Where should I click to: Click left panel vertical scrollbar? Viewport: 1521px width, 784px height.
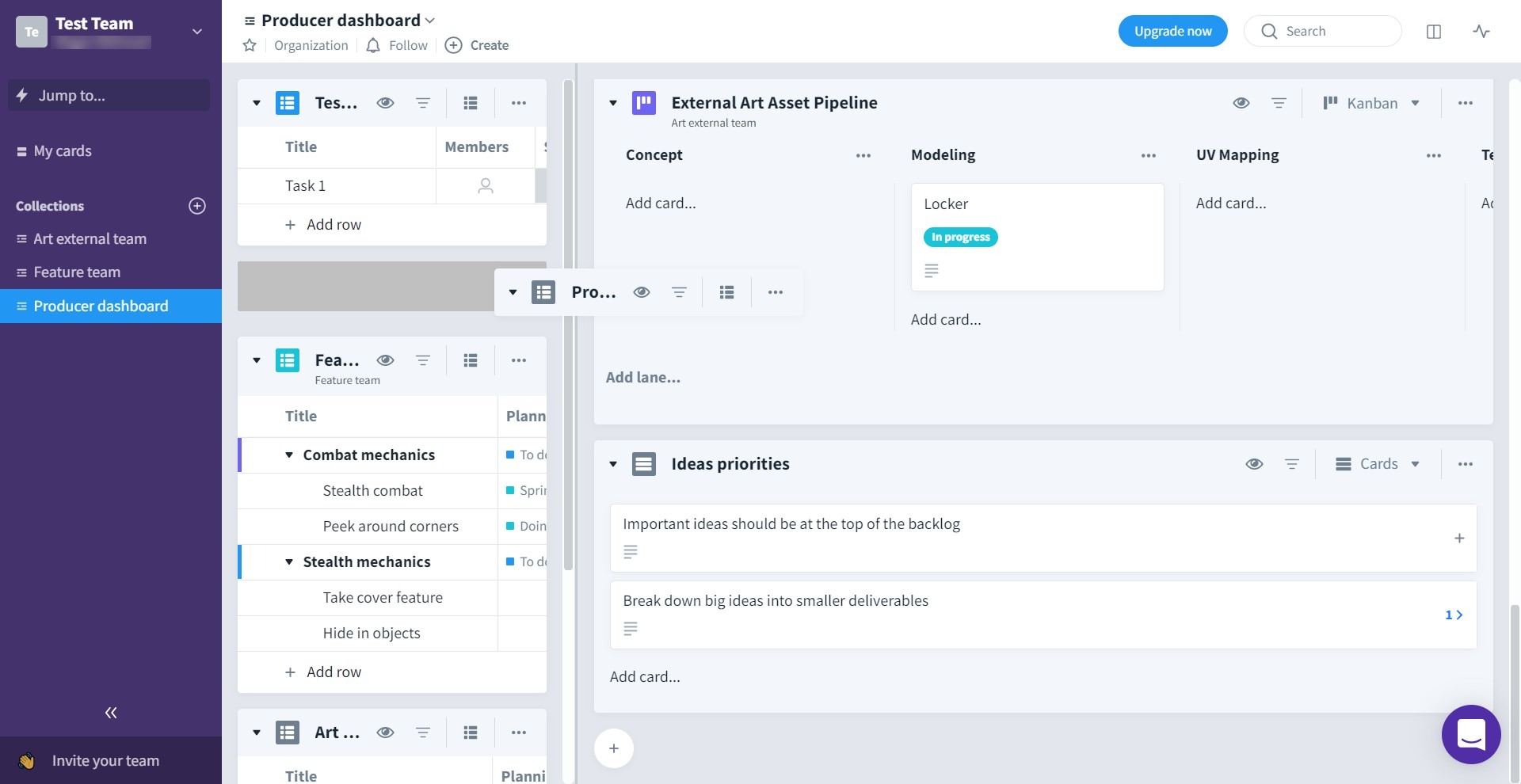pyautogui.click(x=568, y=325)
